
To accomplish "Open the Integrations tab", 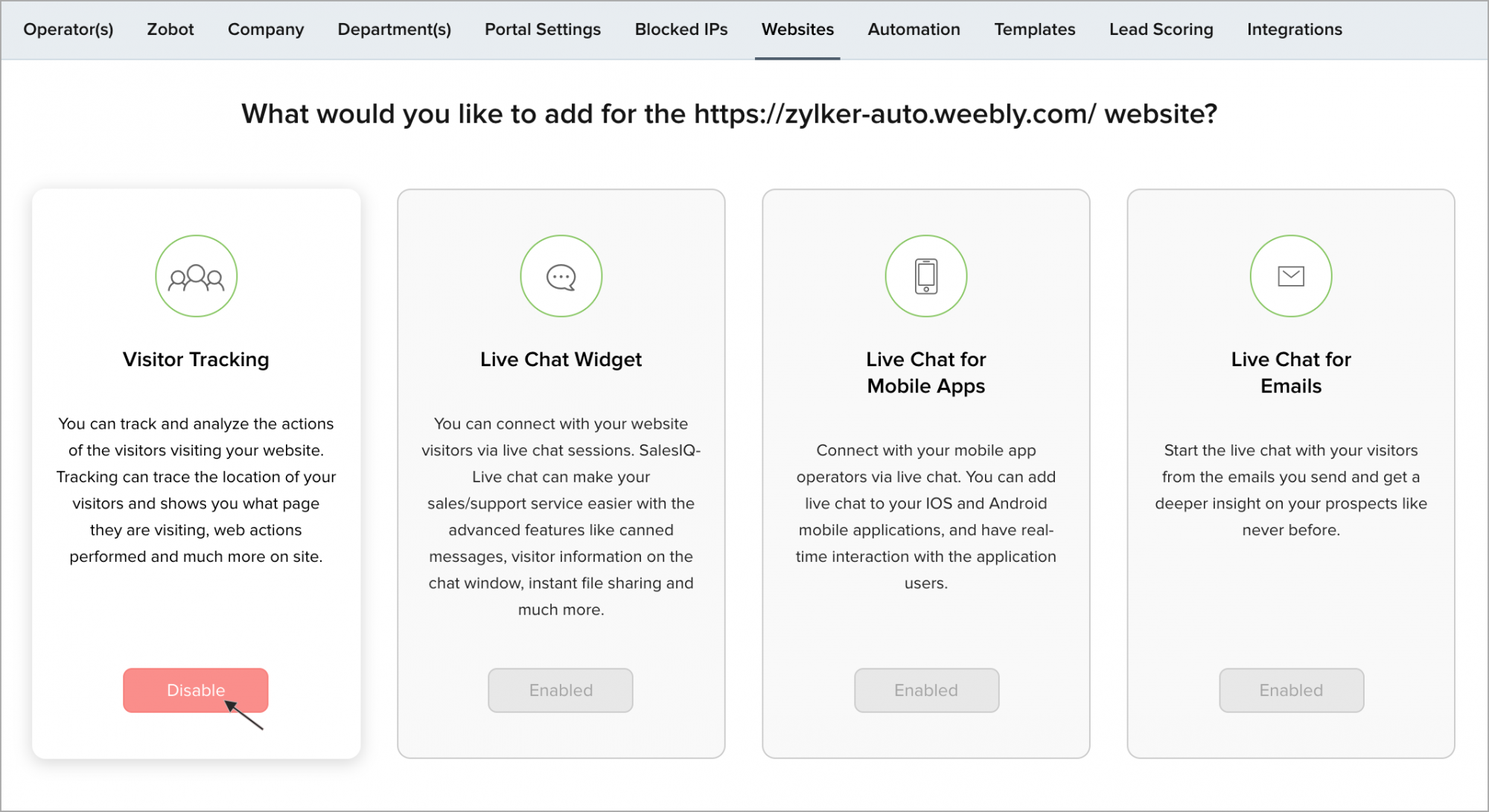I will pos(1294,29).
